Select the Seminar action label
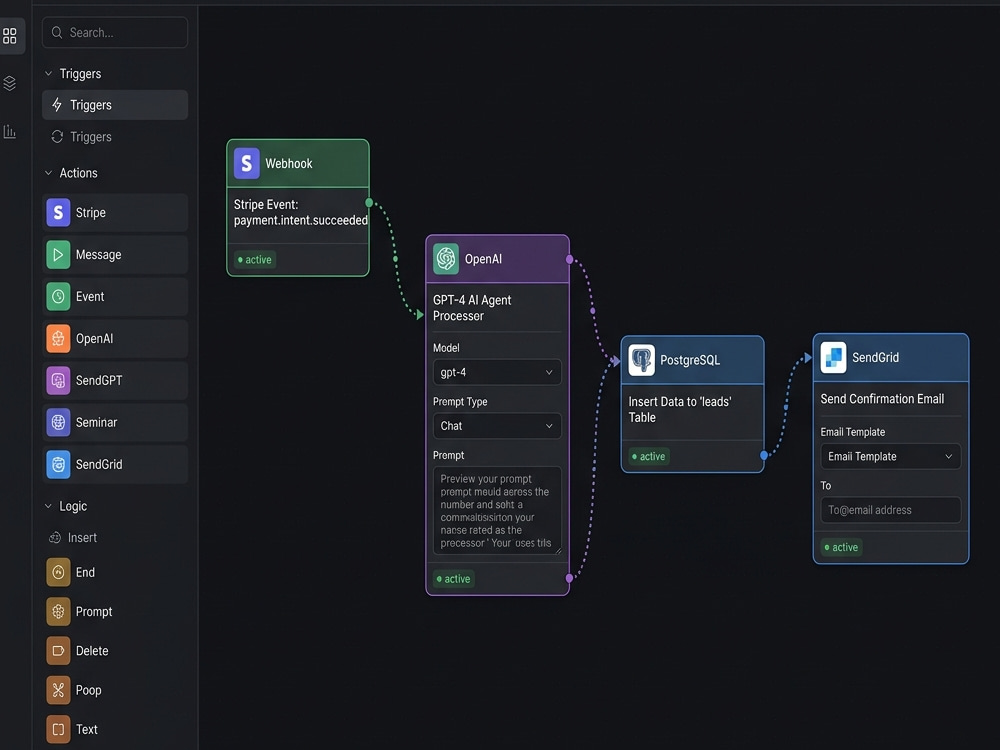 coord(96,422)
